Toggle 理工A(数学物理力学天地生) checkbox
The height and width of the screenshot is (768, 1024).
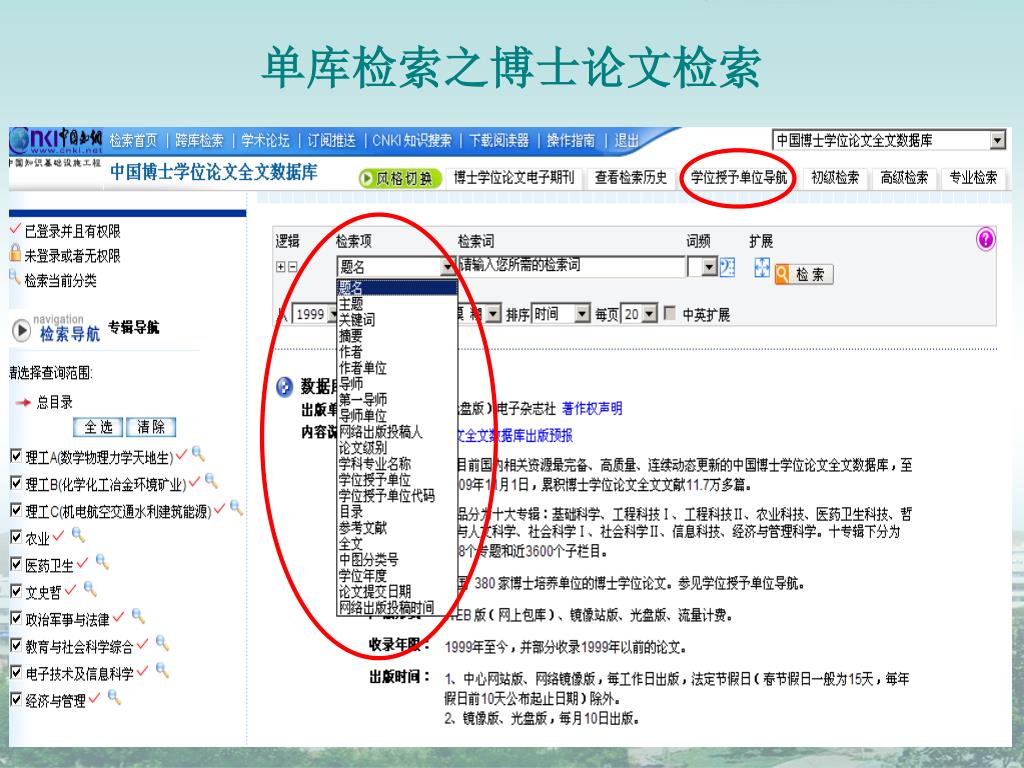pos(16,456)
